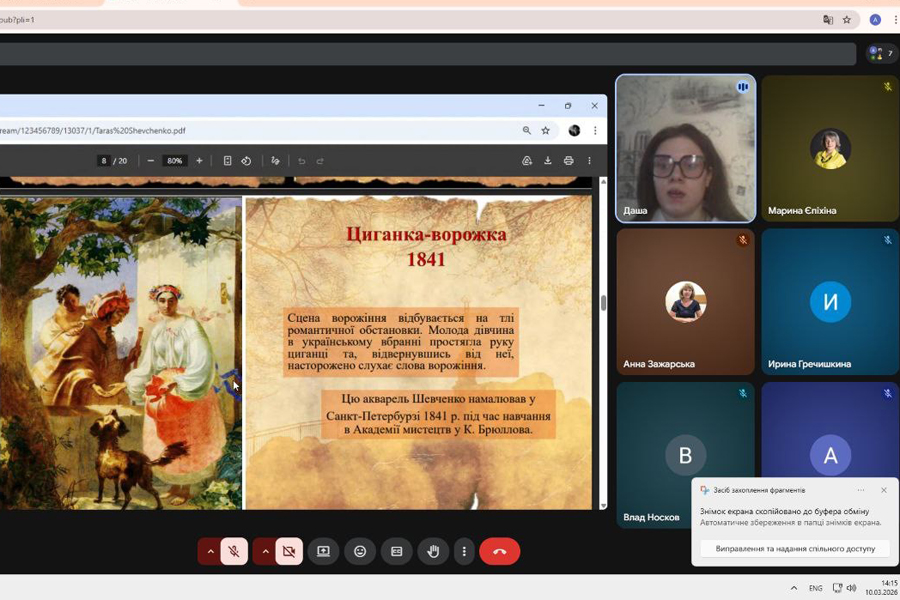Screen dimensions: 900x600
Task: Toggle the camera on/off button
Action: [289, 551]
